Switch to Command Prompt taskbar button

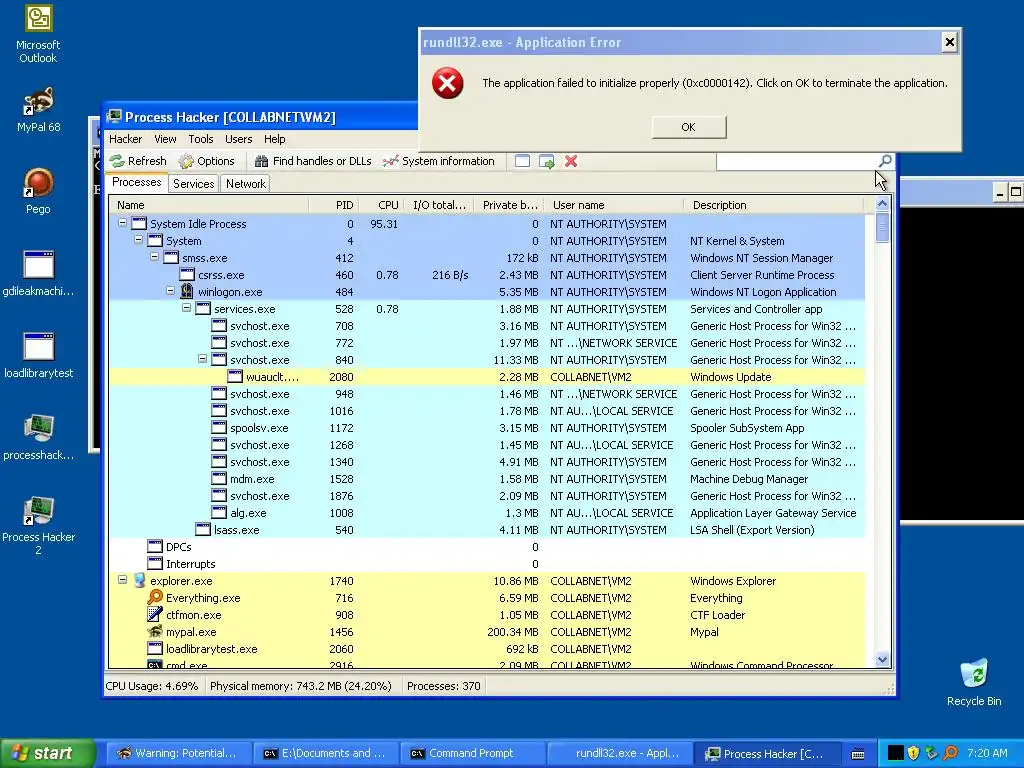(472, 753)
